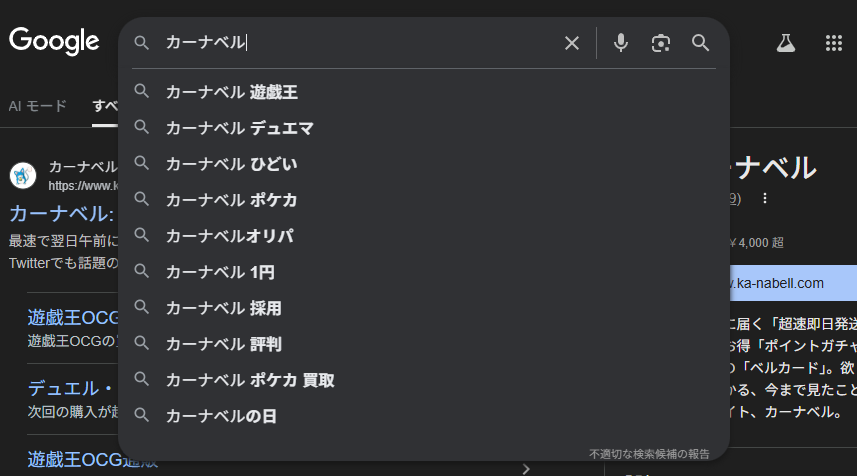The image size is (857, 476).
Task: Switch to the AI モード tab
Action: click(x=37, y=106)
